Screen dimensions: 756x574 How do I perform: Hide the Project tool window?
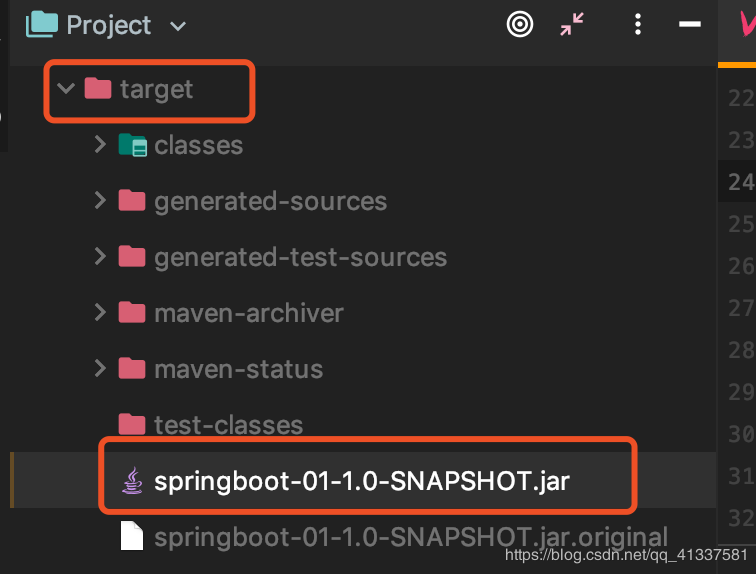(x=689, y=25)
